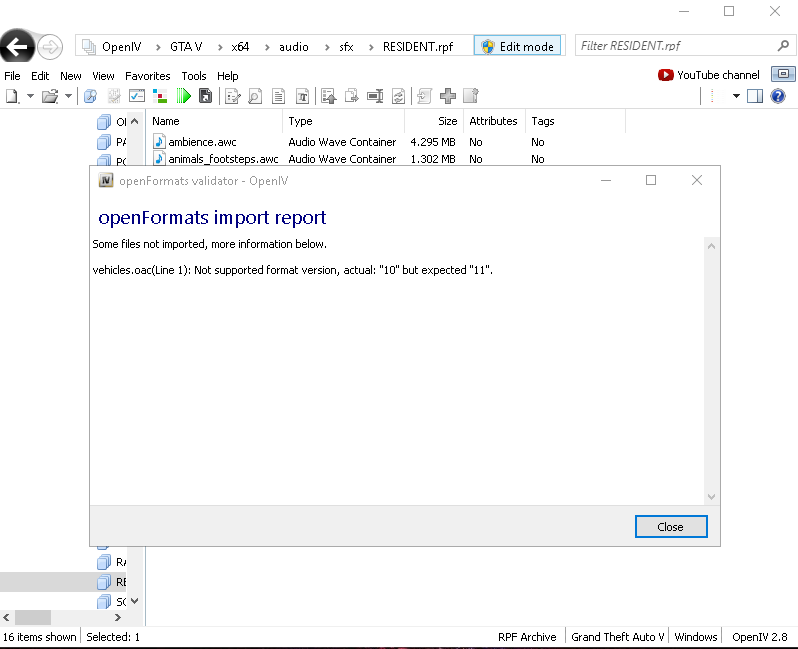Expand chevron after GTA V in breadcrumb
Image resolution: width=798 pixels, height=649 pixels.
point(220,47)
